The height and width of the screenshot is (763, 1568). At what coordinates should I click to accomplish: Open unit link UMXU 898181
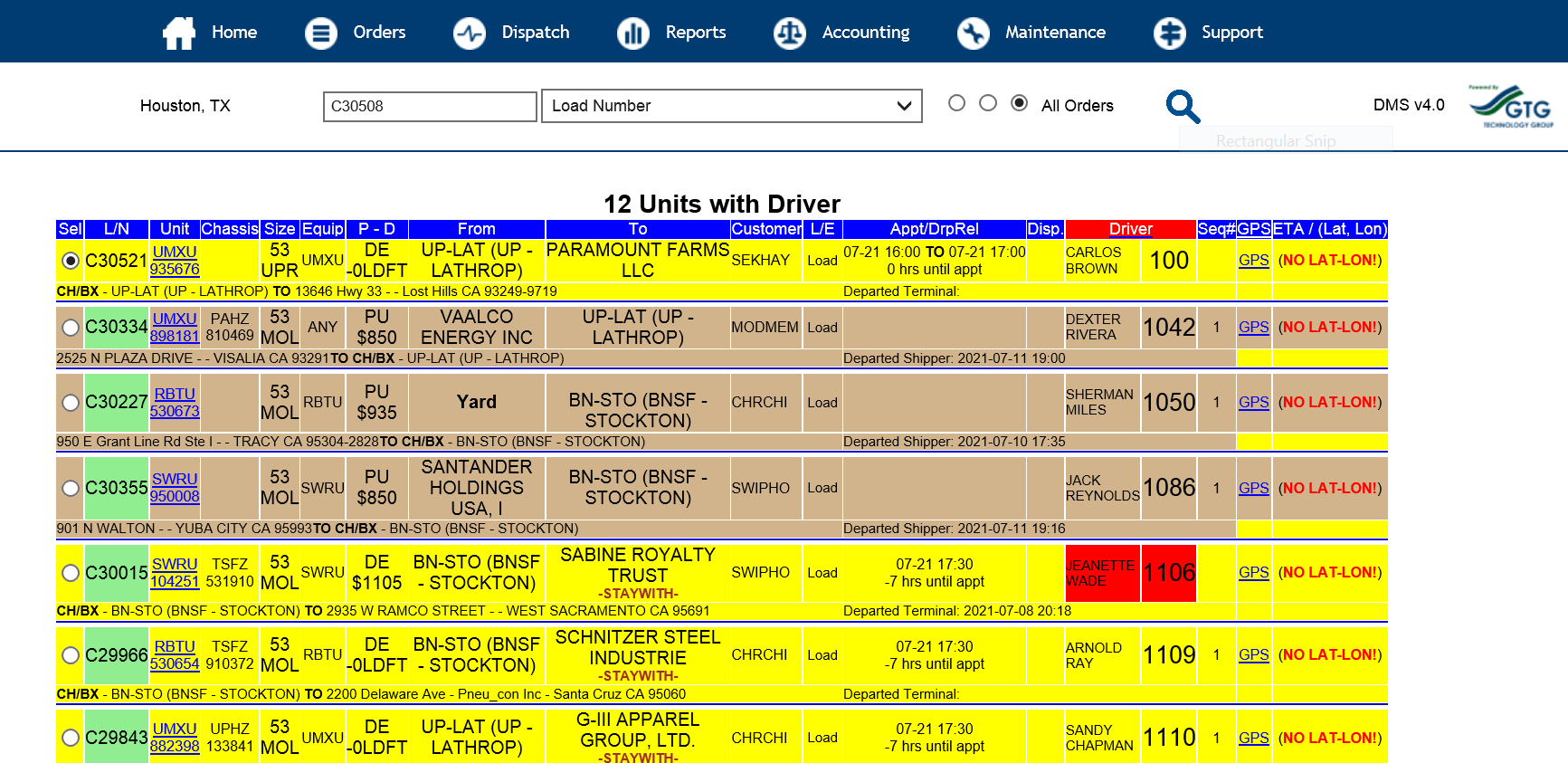(175, 328)
